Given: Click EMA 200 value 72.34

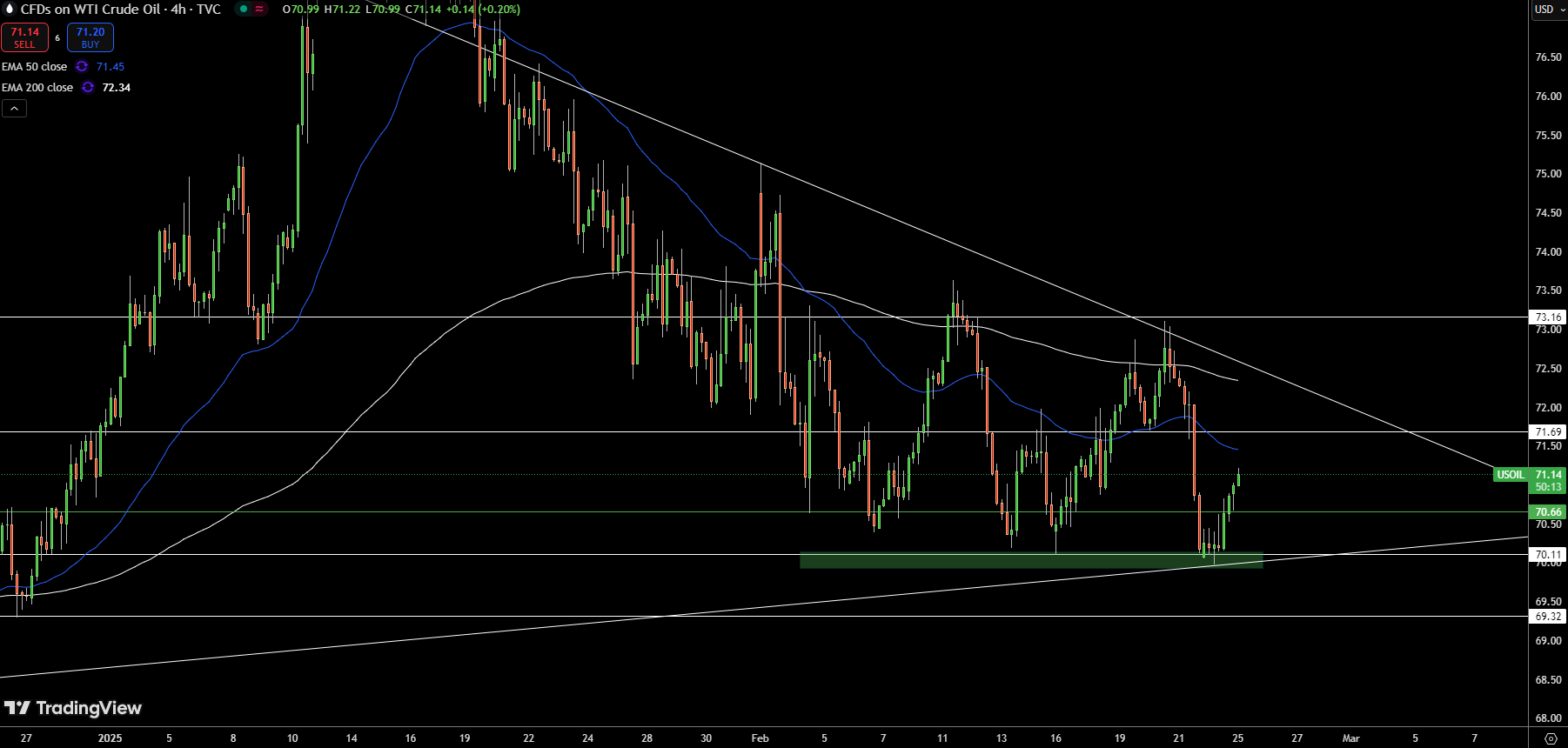Looking at the screenshot, I should pos(117,88).
